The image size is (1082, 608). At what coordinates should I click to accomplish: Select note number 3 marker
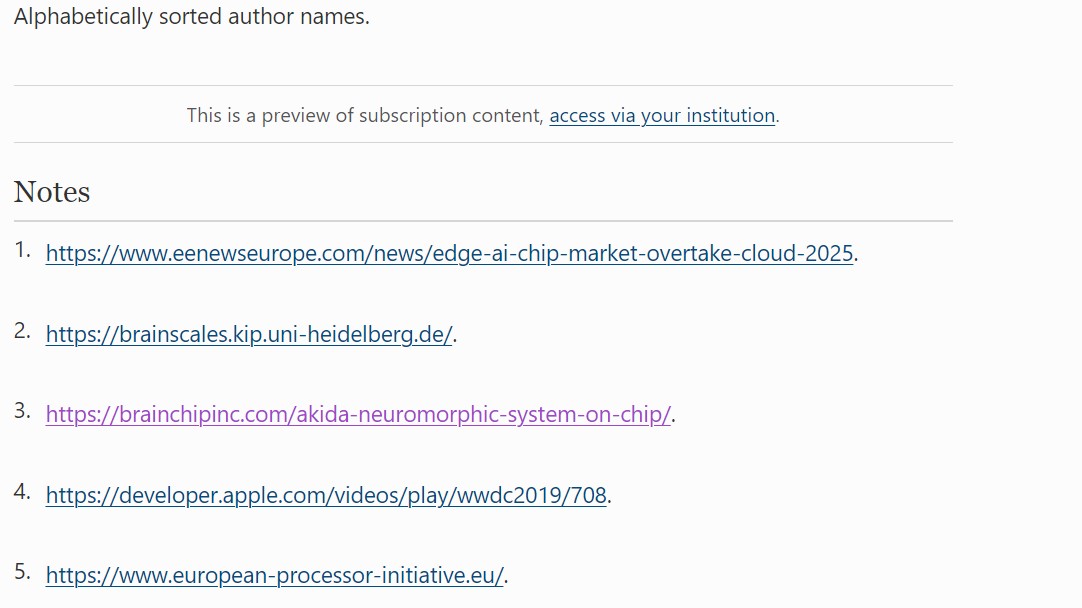click(x=22, y=411)
